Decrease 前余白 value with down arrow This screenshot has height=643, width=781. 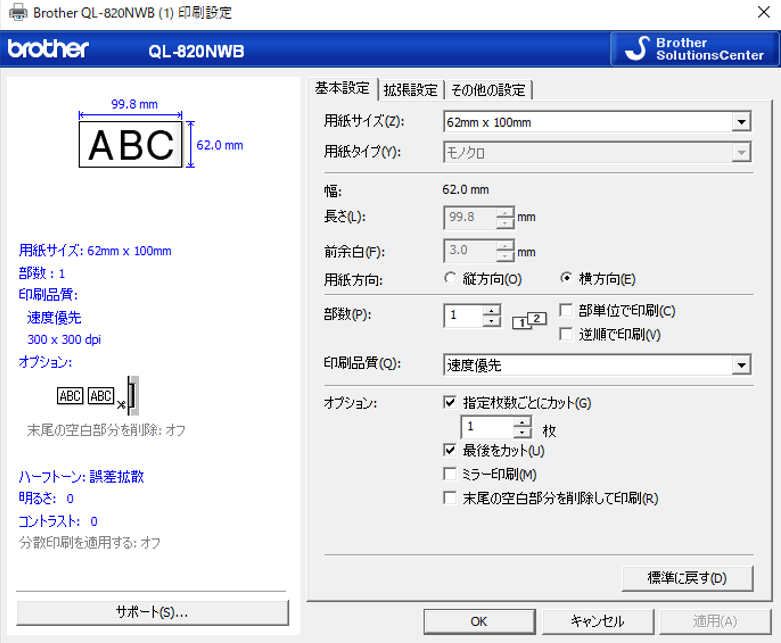click(x=505, y=257)
